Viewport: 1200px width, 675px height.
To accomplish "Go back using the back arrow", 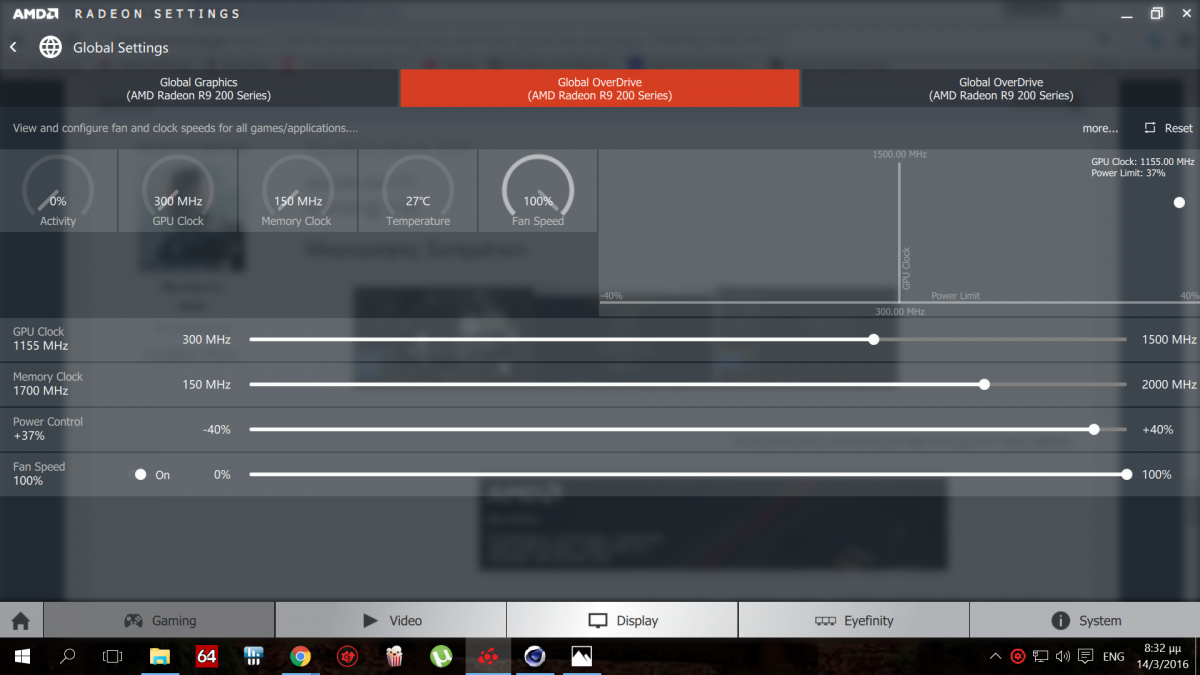I will pyautogui.click(x=14, y=47).
